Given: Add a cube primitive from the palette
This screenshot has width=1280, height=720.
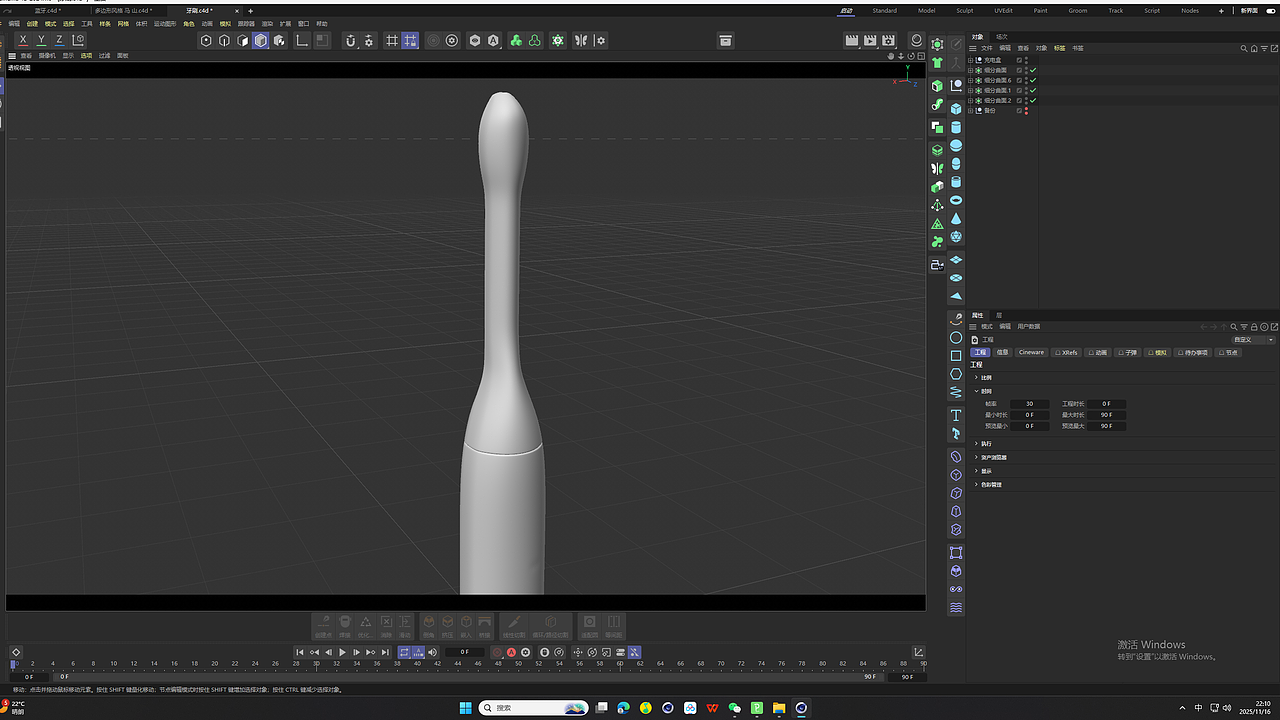Looking at the screenshot, I should point(956,109).
